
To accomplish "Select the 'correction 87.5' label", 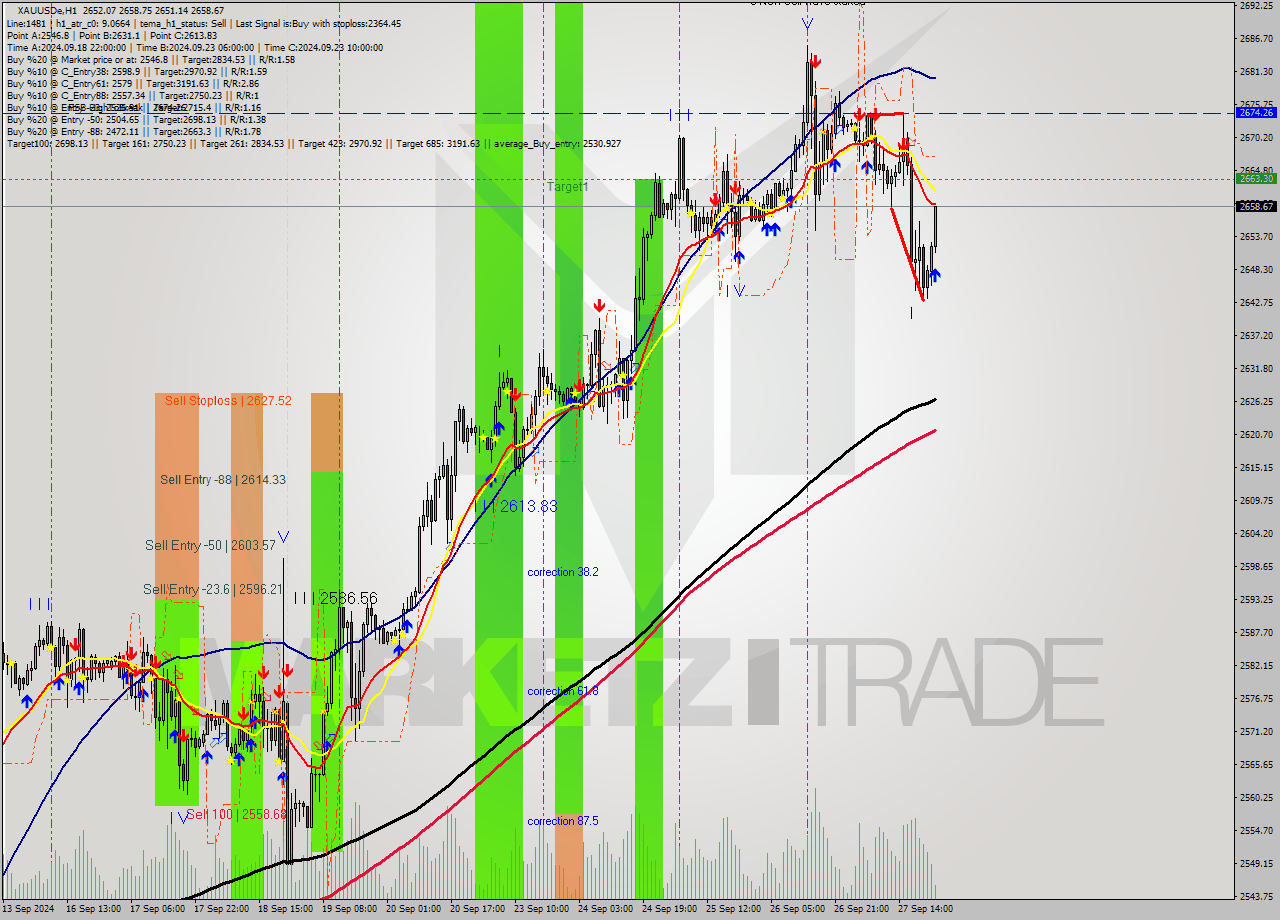I will pyautogui.click(x=563, y=821).
